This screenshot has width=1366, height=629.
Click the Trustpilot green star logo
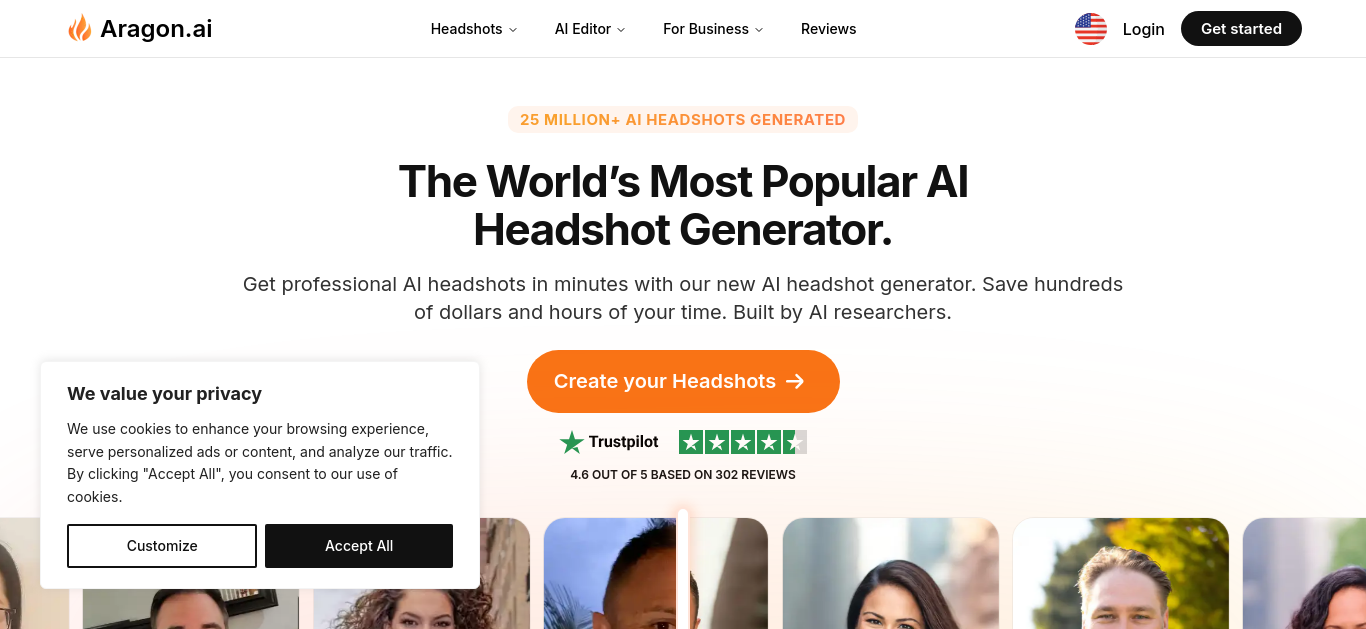pos(572,442)
